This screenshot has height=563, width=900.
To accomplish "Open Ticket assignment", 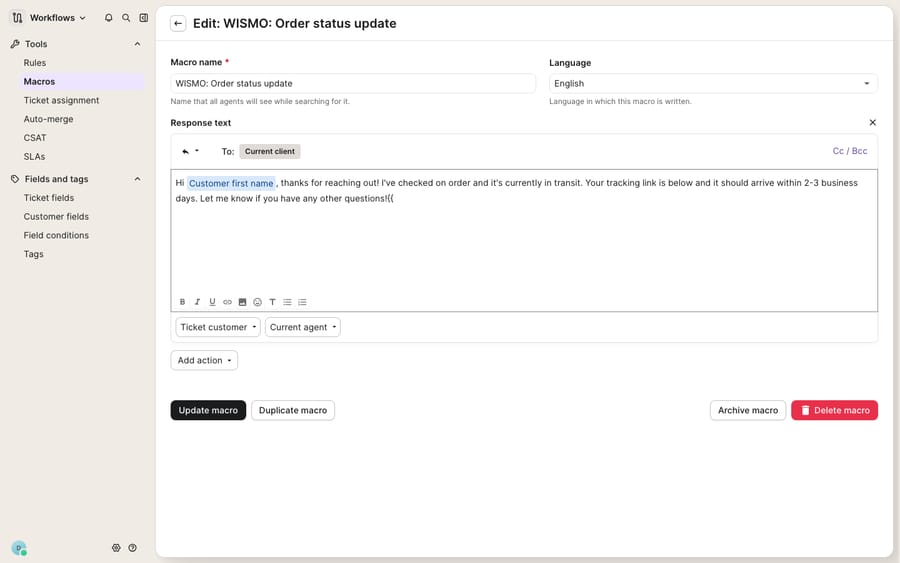I will click(x=61, y=100).
